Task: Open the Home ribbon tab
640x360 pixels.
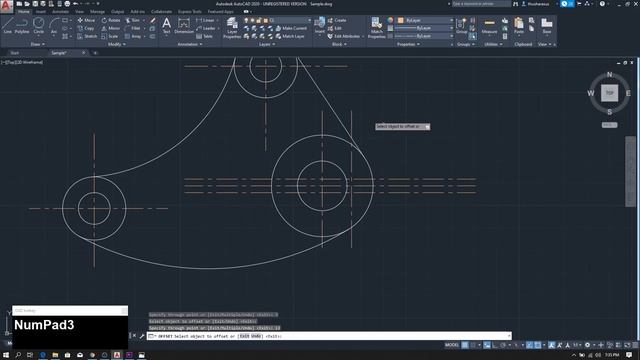Action: coord(24,12)
